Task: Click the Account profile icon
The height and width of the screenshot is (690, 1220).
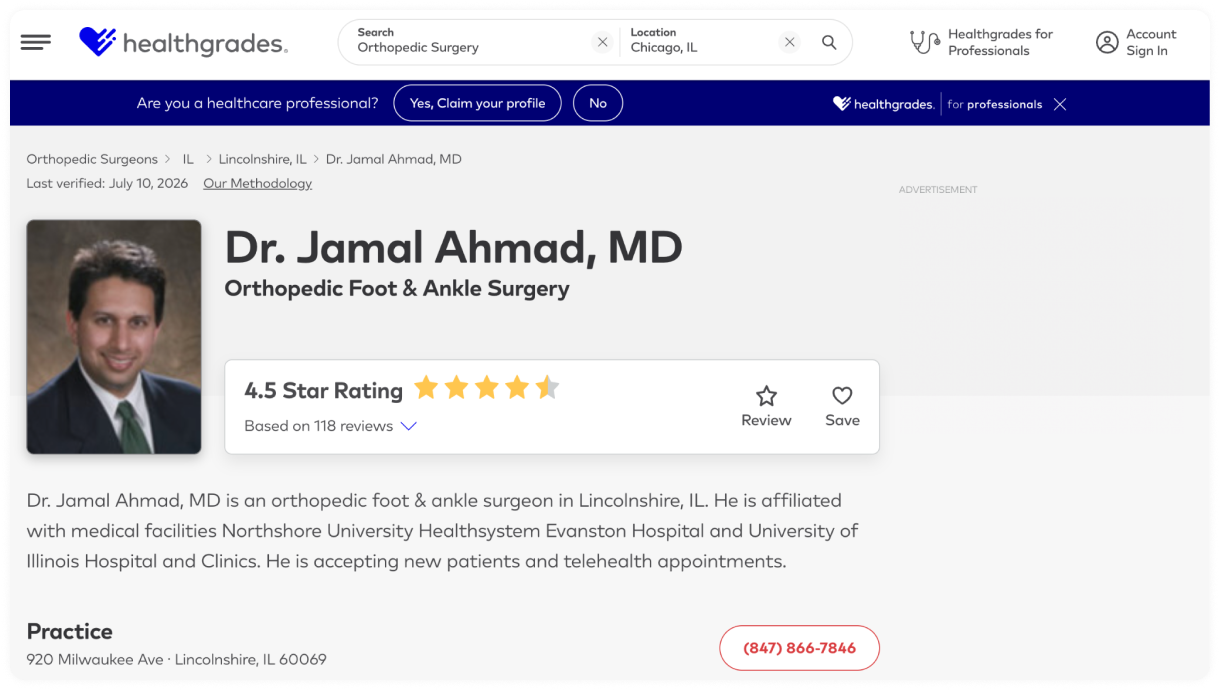Action: click(1107, 42)
